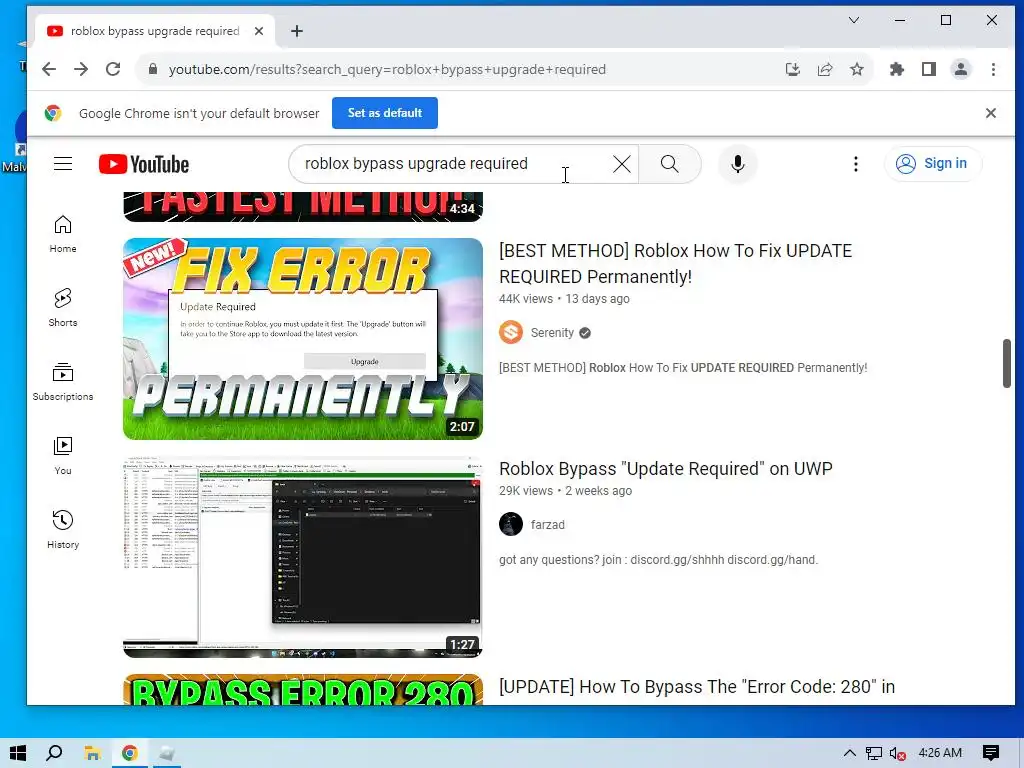Screen dimensions: 1024x768
Task: Open the Serenity channel avatar
Action: coord(511,332)
